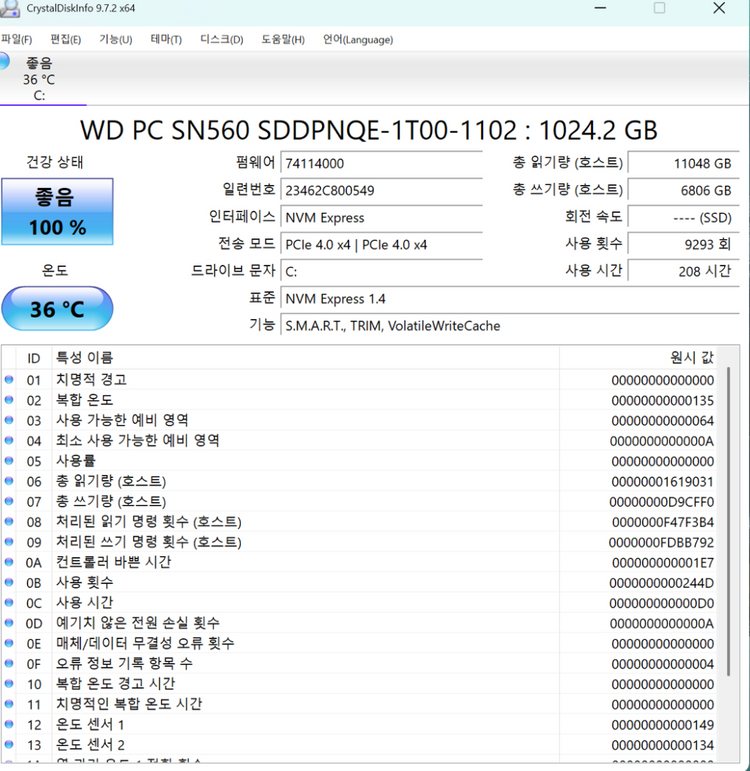Click the 36 °C temperature button
Viewport: 750px width, 771px height.
(57, 309)
